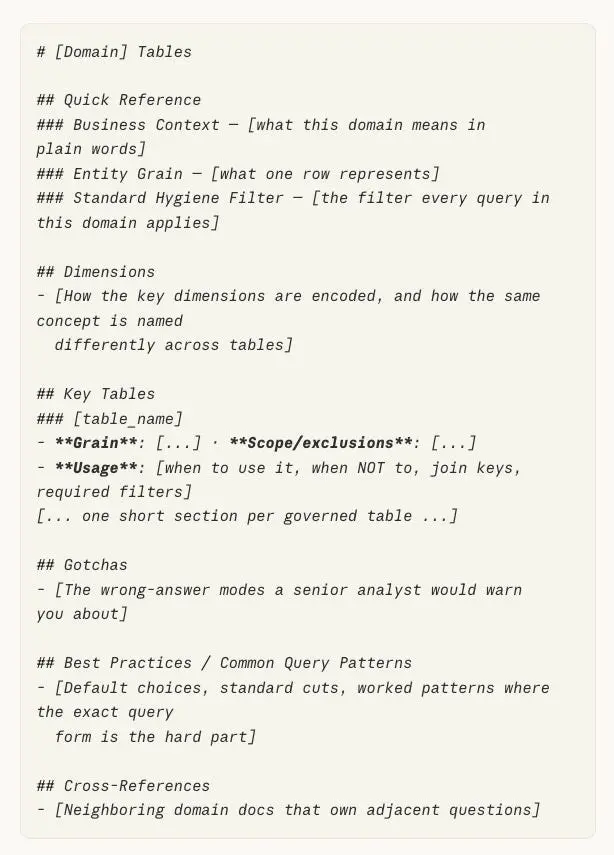
Task: Click the "## Dimensions" heading
Action: tap(96, 272)
